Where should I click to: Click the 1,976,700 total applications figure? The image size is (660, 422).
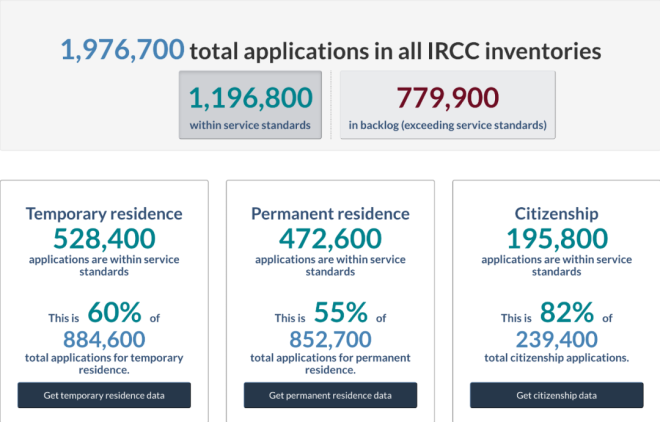(122, 49)
